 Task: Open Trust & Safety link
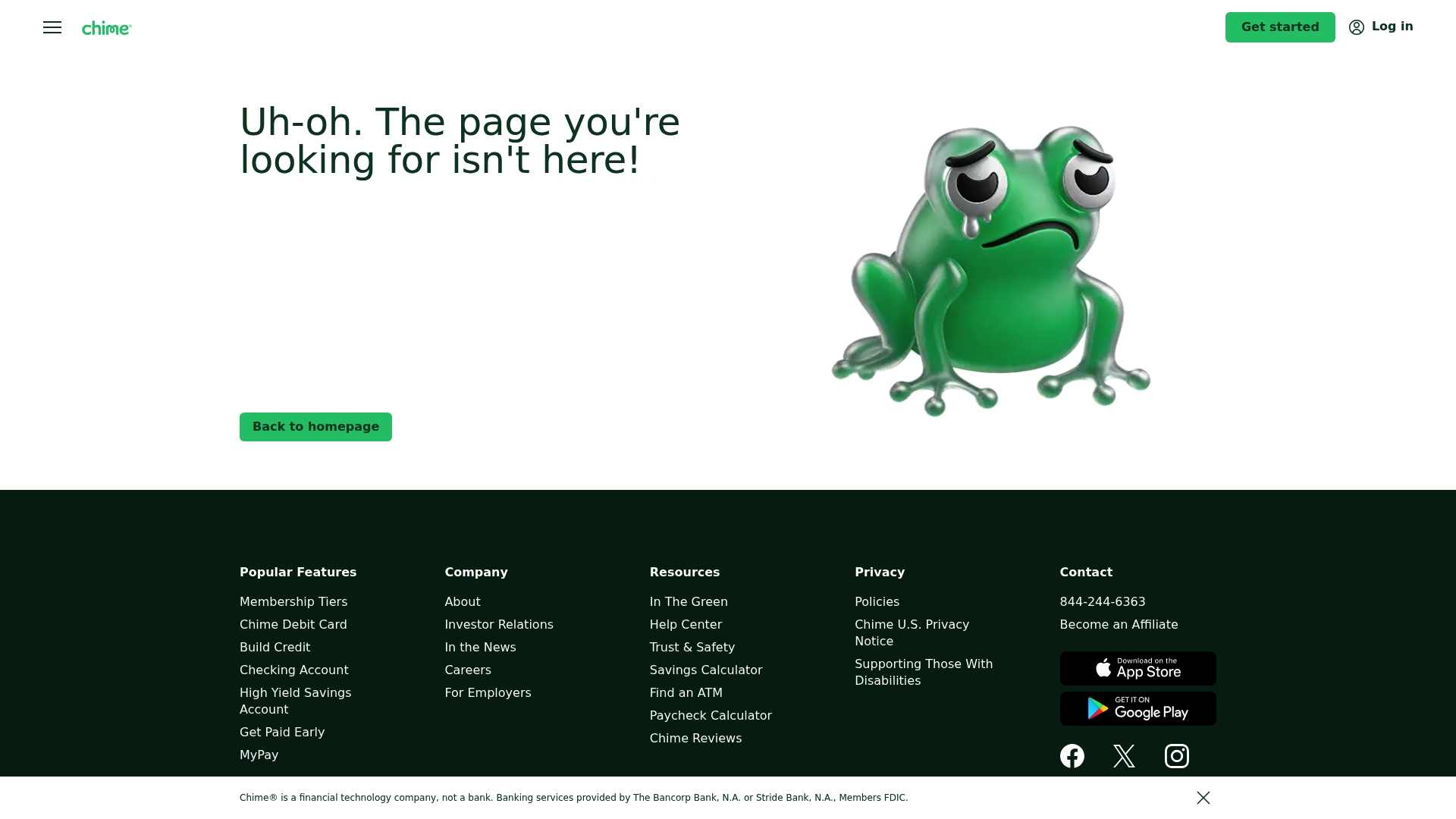click(692, 648)
